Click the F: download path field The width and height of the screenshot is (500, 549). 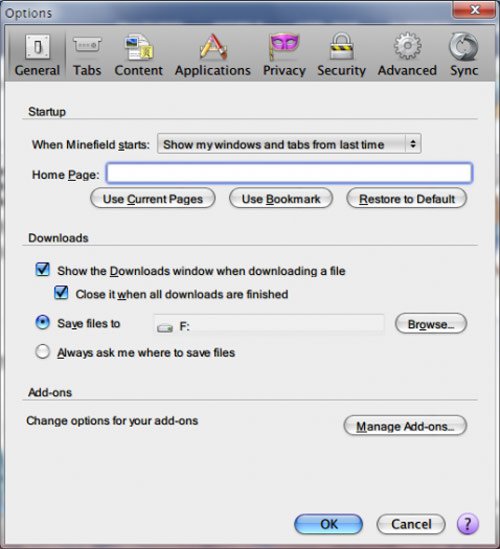[269, 324]
